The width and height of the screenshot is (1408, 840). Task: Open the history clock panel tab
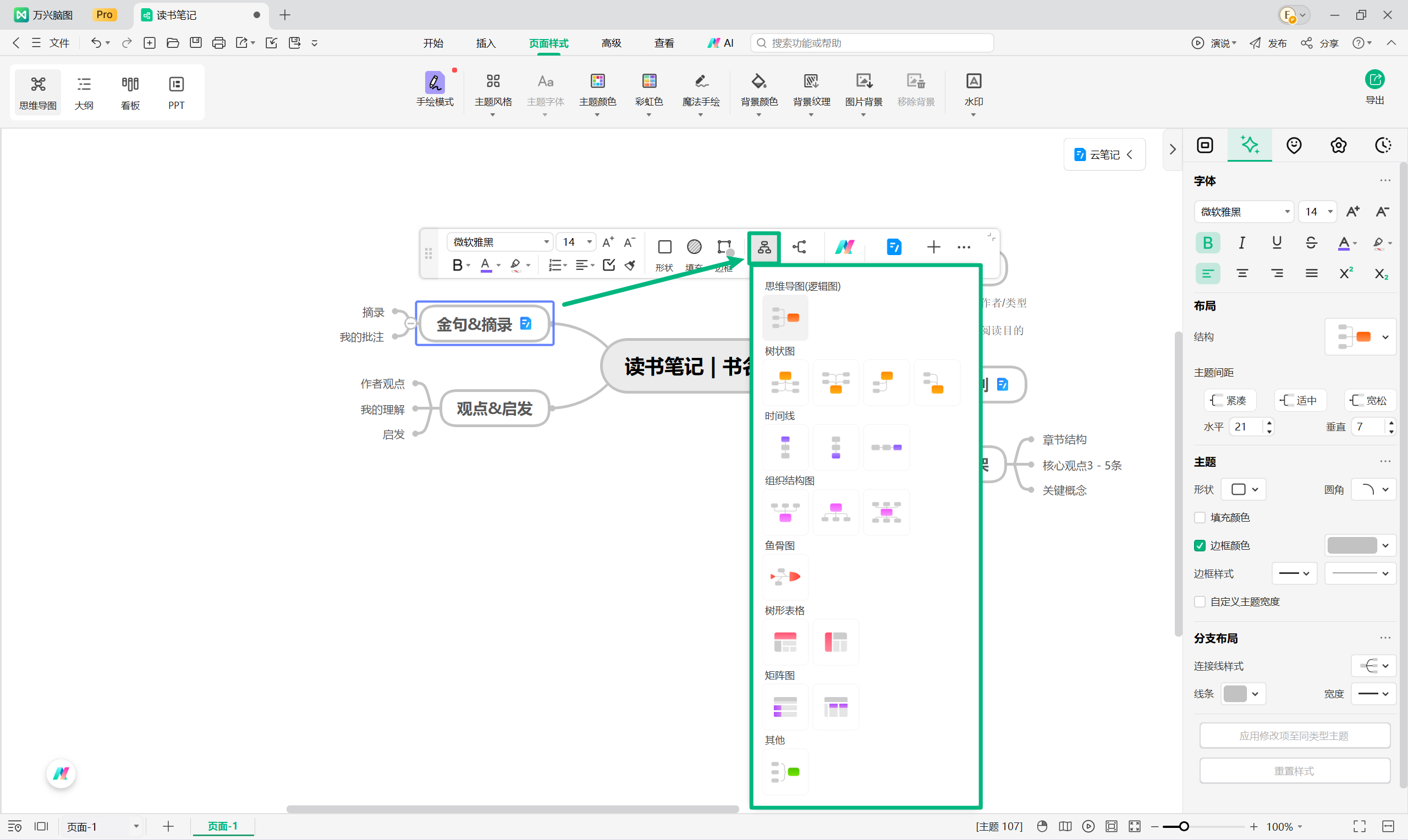coord(1383,146)
